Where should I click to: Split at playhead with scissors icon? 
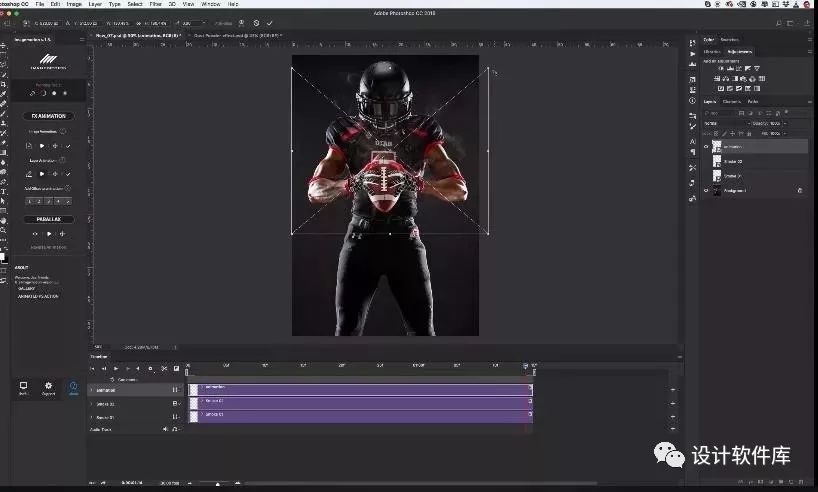[x=164, y=368]
